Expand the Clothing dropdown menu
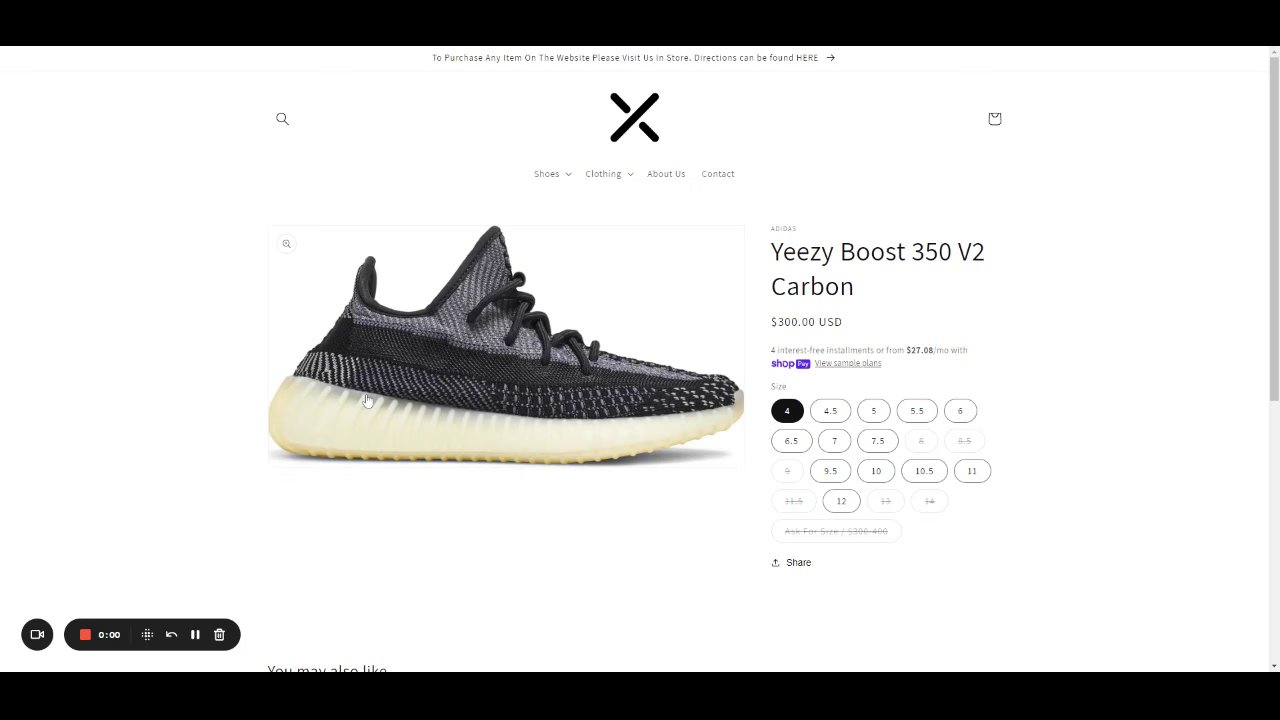Screen dimensions: 1280x720 (x=609, y=174)
